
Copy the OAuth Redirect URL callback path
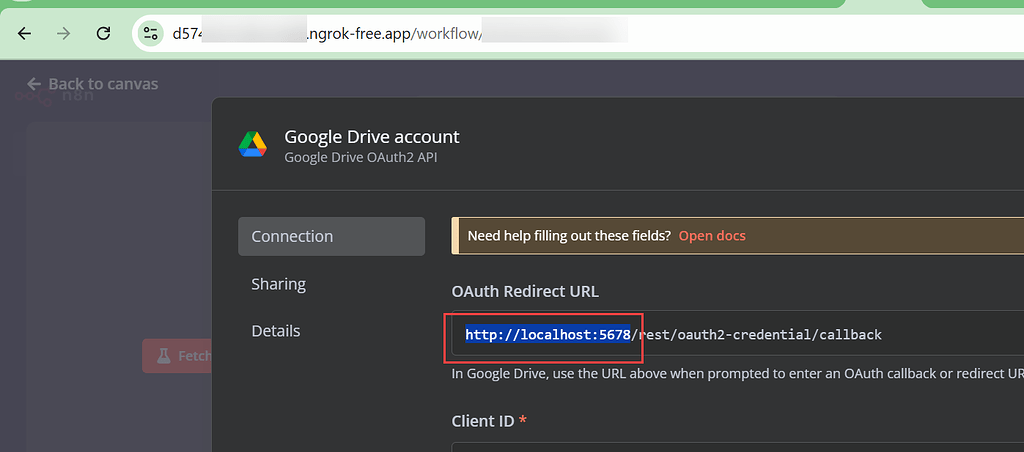pos(756,335)
